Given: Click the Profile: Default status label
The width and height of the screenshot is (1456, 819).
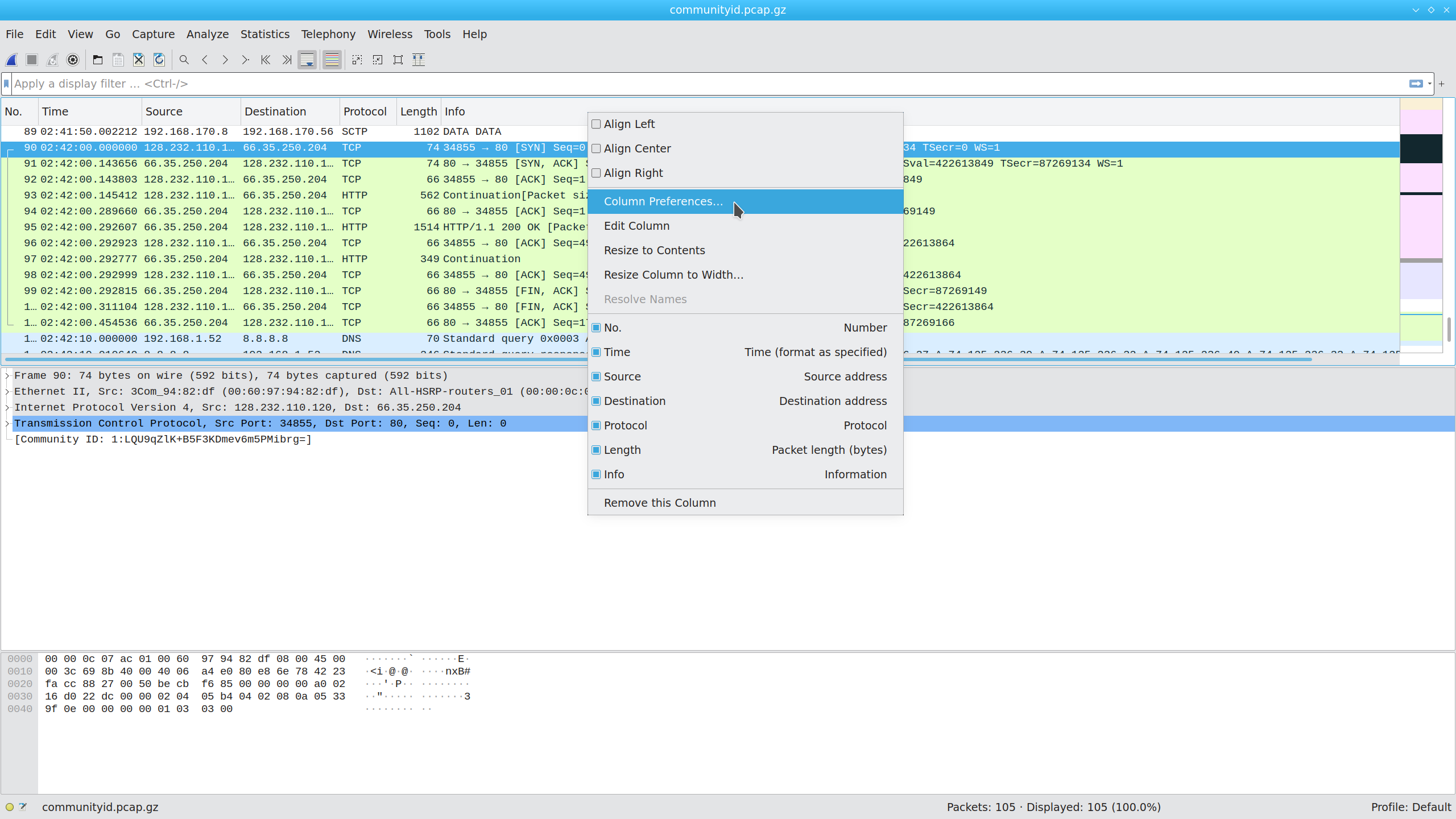Looking at the screenshot, I should (1411, 807).
